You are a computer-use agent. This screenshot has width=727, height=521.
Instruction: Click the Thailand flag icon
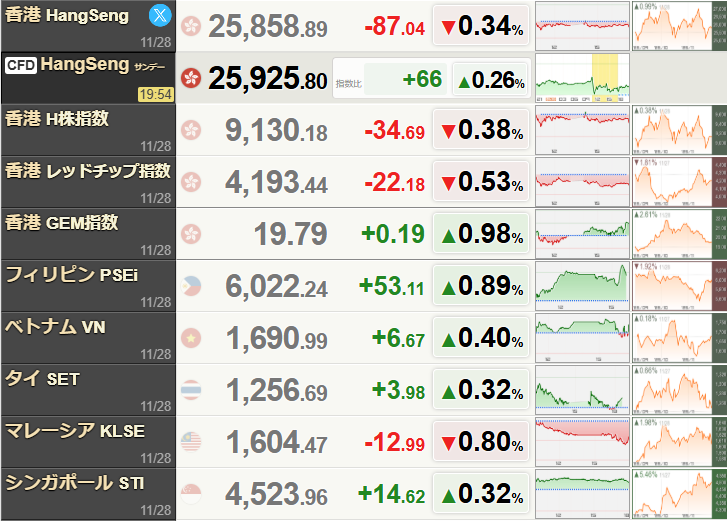click(x=191, y=390)
